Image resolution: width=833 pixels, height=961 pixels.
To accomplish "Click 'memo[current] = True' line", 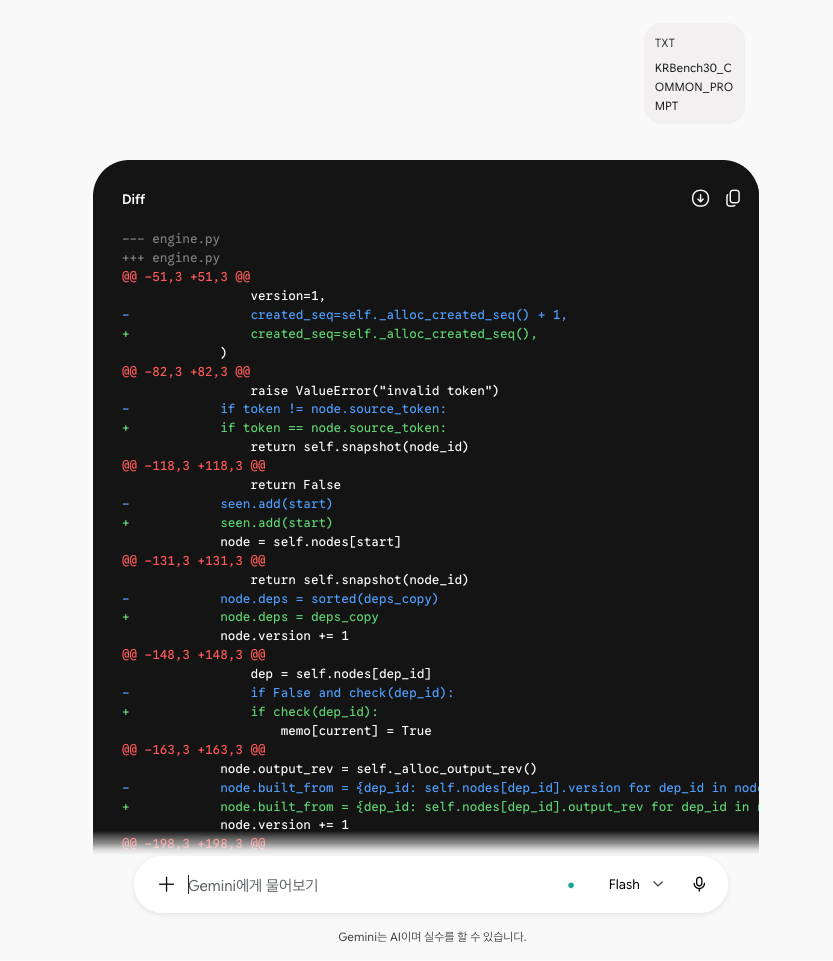I will tap(356, 731).
